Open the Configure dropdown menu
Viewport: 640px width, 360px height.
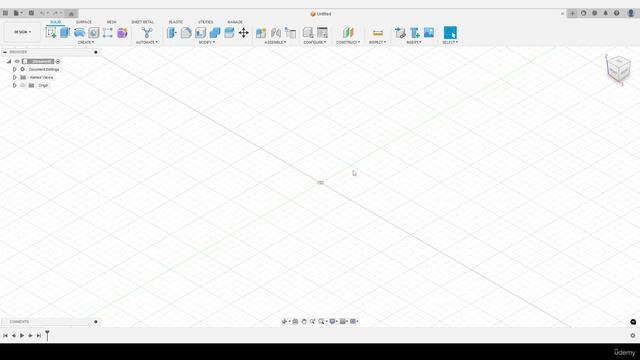(x=315, y=42)
